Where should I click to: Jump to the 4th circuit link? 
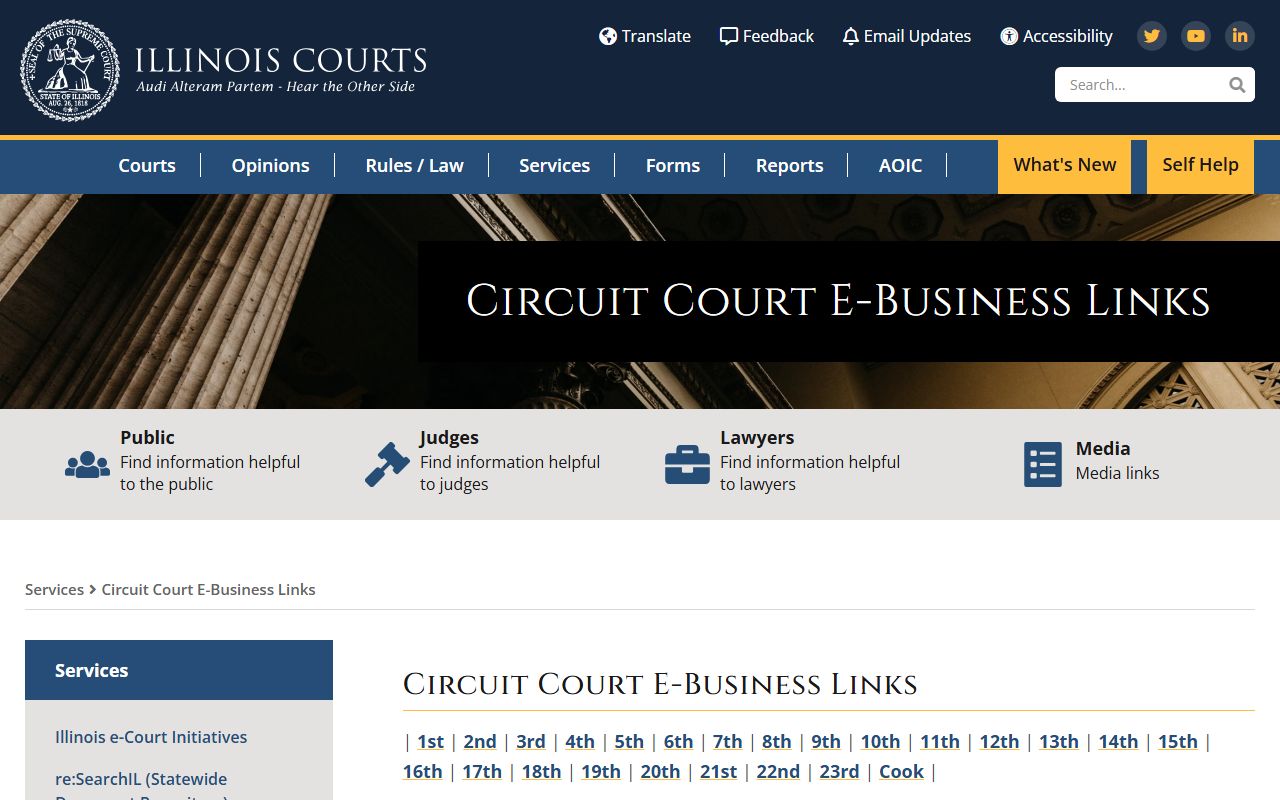tap(580, 742)
